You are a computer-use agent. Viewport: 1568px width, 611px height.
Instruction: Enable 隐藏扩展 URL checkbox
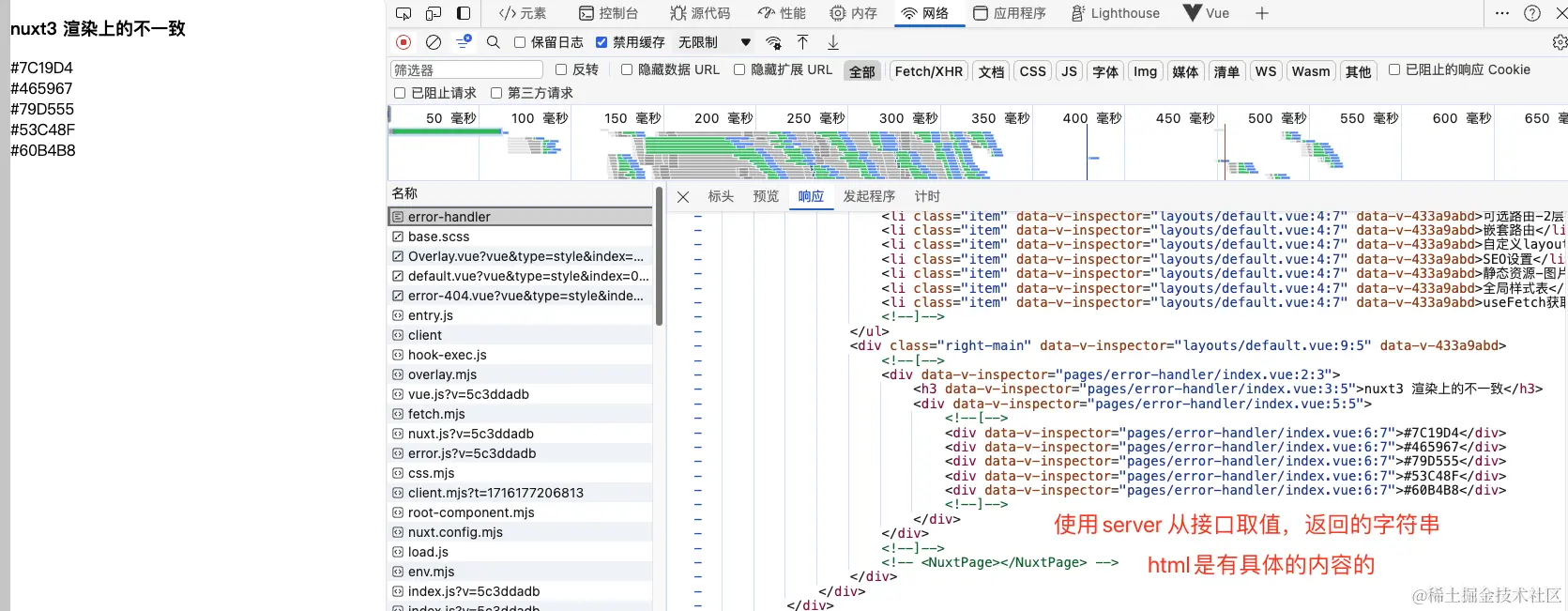point(739,69)
